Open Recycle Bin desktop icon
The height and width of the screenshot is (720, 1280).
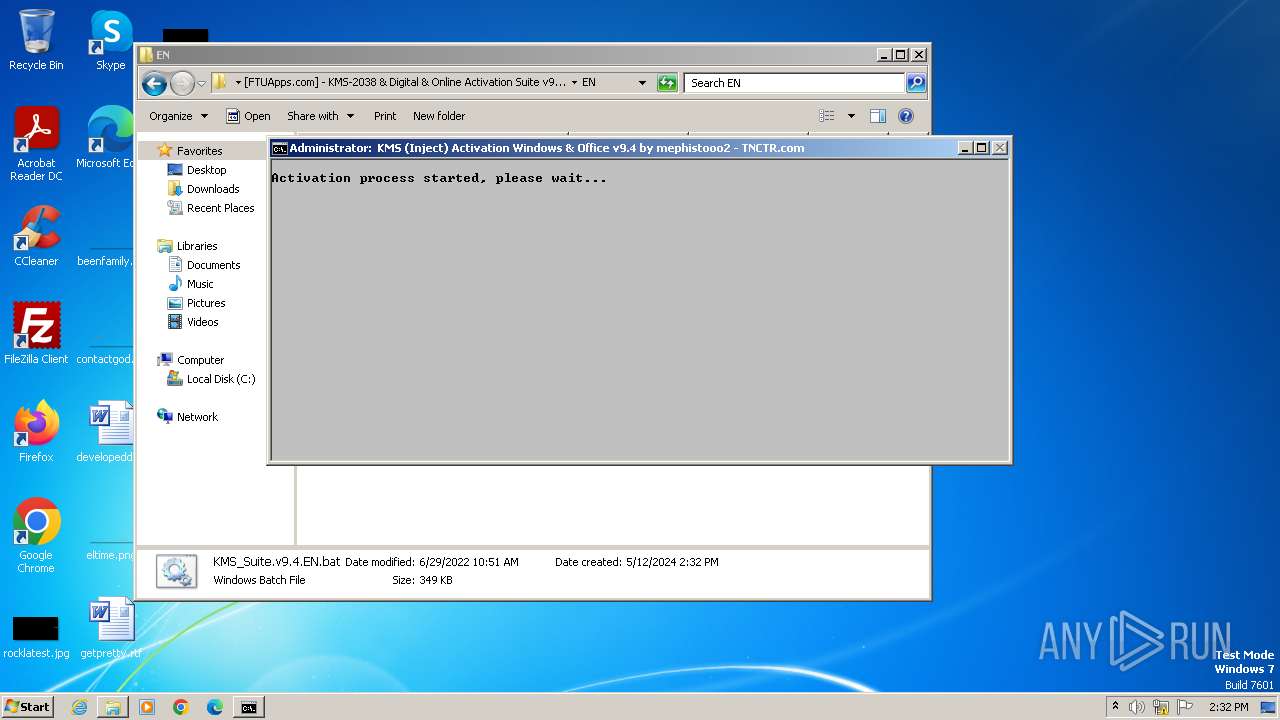point(36,40)
